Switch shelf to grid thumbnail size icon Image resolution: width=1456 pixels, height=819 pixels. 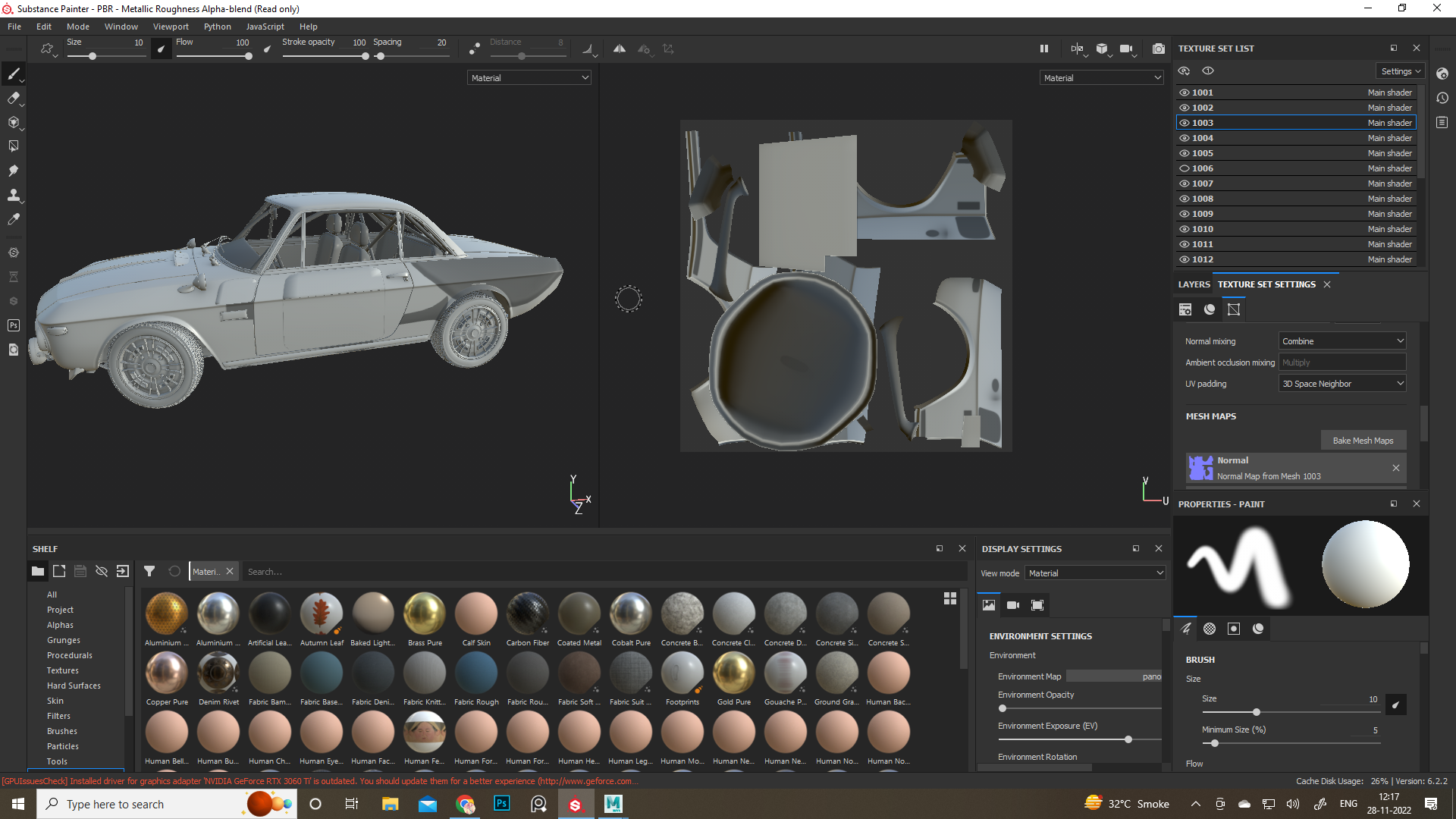click(950, 598)
